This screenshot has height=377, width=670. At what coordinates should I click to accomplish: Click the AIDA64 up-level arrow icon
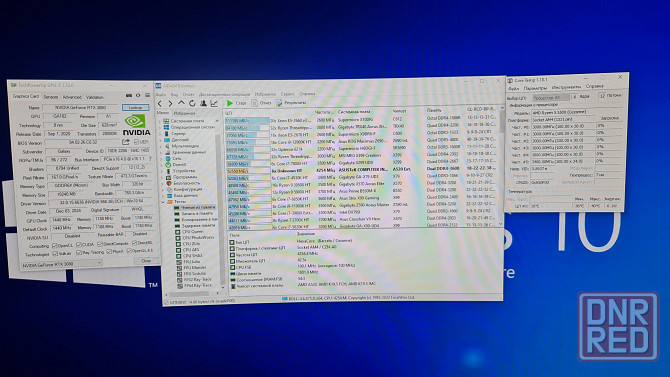pos(181,103)
